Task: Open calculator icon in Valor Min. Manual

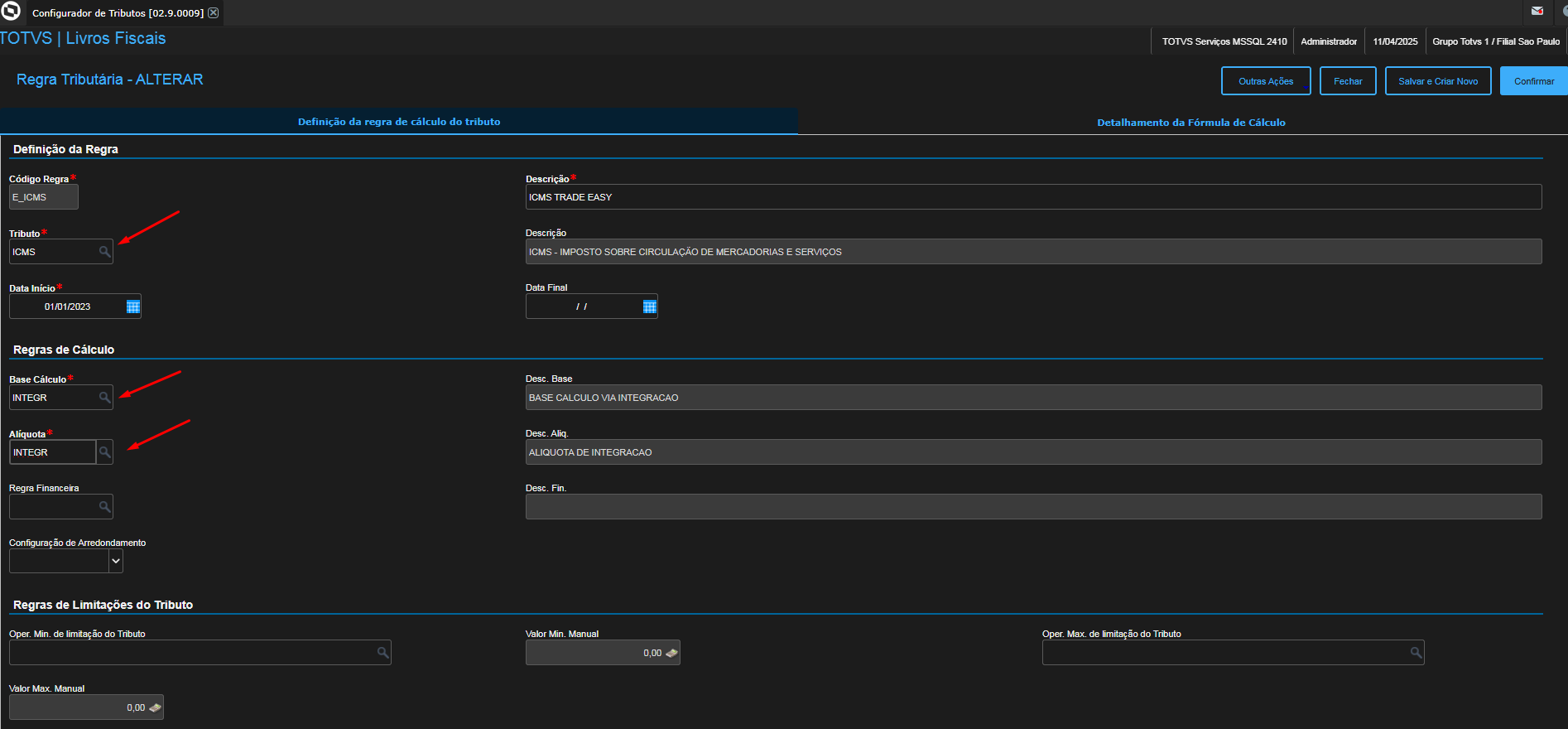Action: point(671,653)
